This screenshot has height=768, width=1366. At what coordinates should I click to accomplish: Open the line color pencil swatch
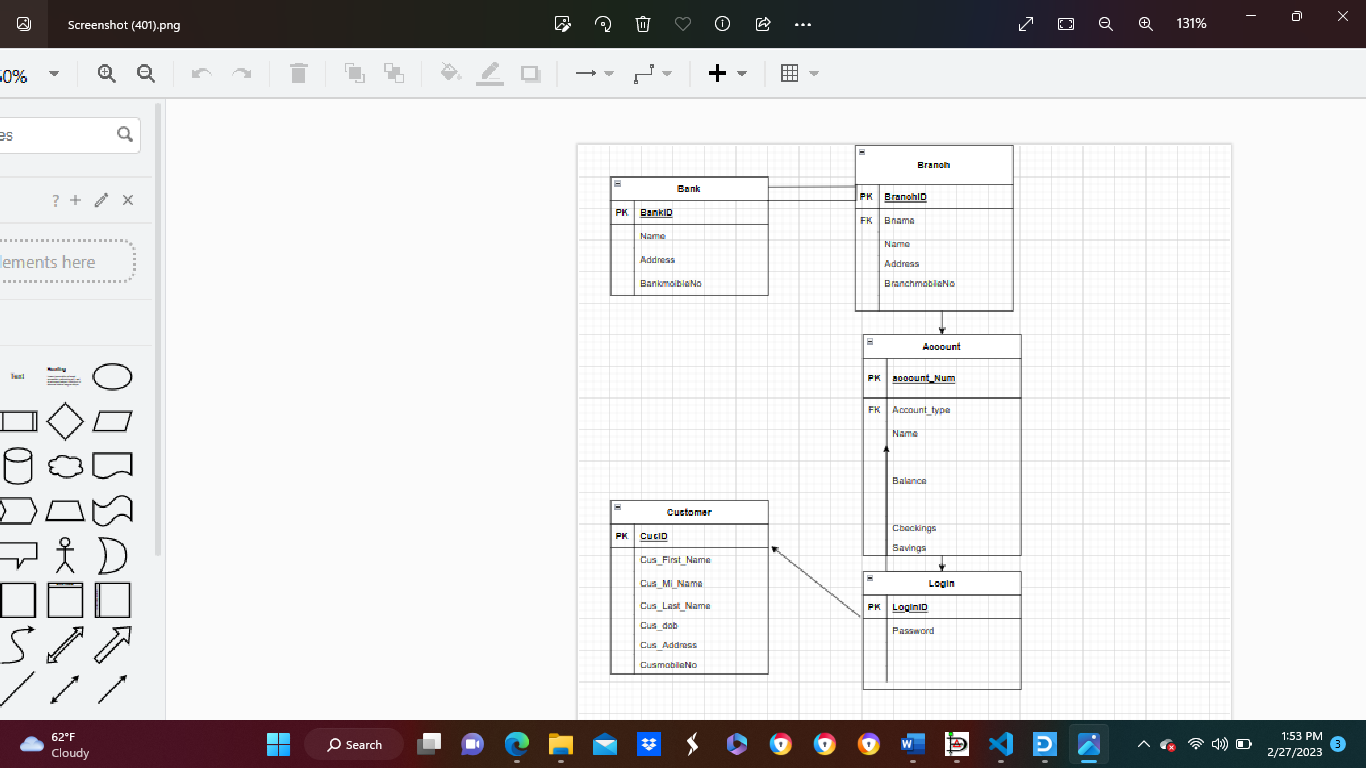click(x=490, y=72)
